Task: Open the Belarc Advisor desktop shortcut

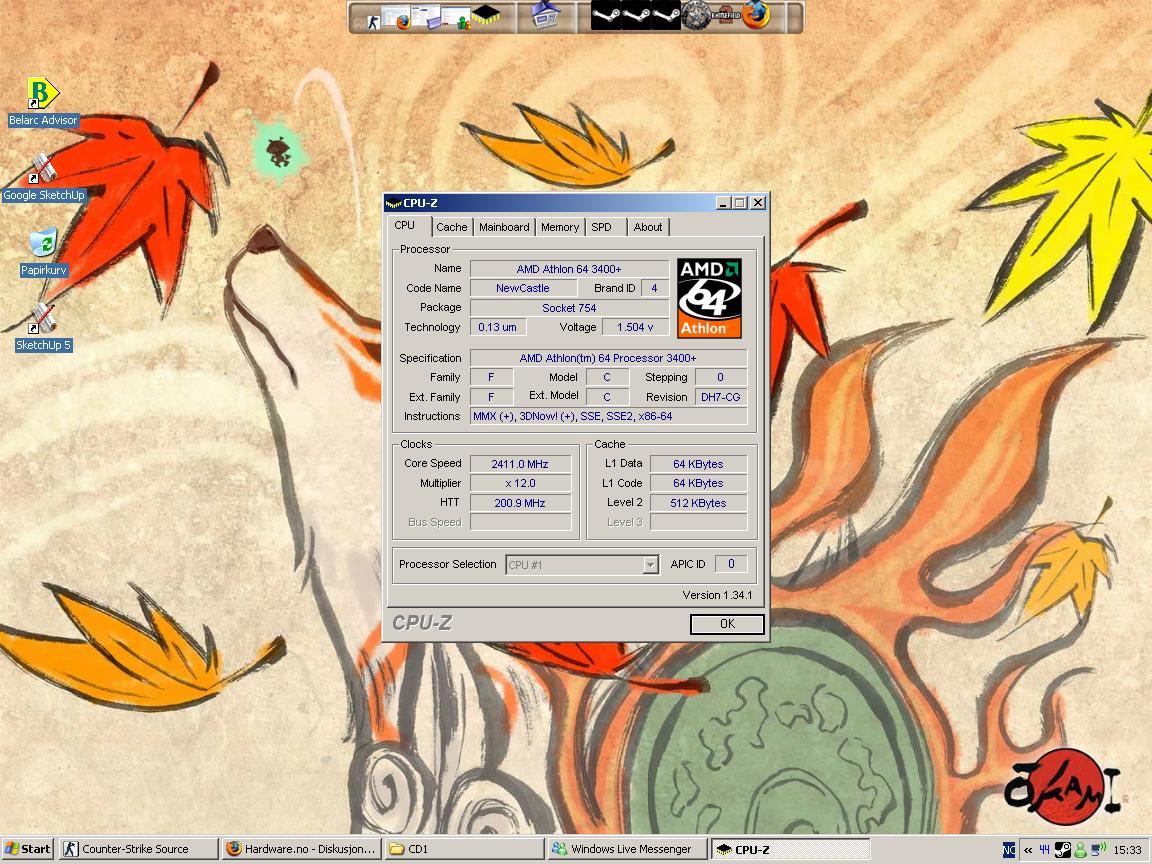Action: coord(43,101)
